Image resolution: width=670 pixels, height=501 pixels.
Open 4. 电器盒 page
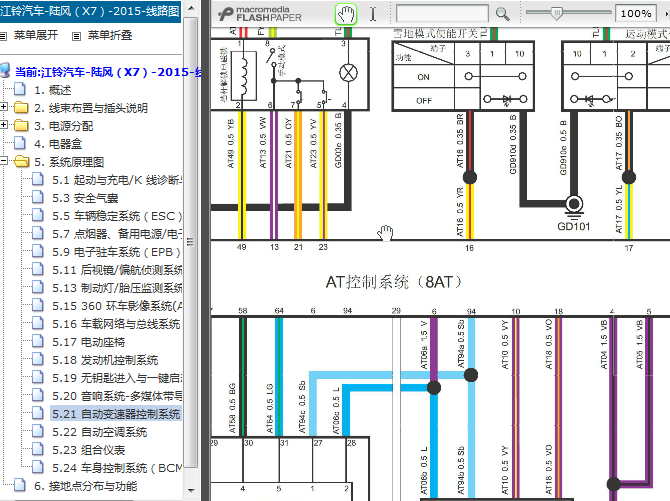(58, 144)
